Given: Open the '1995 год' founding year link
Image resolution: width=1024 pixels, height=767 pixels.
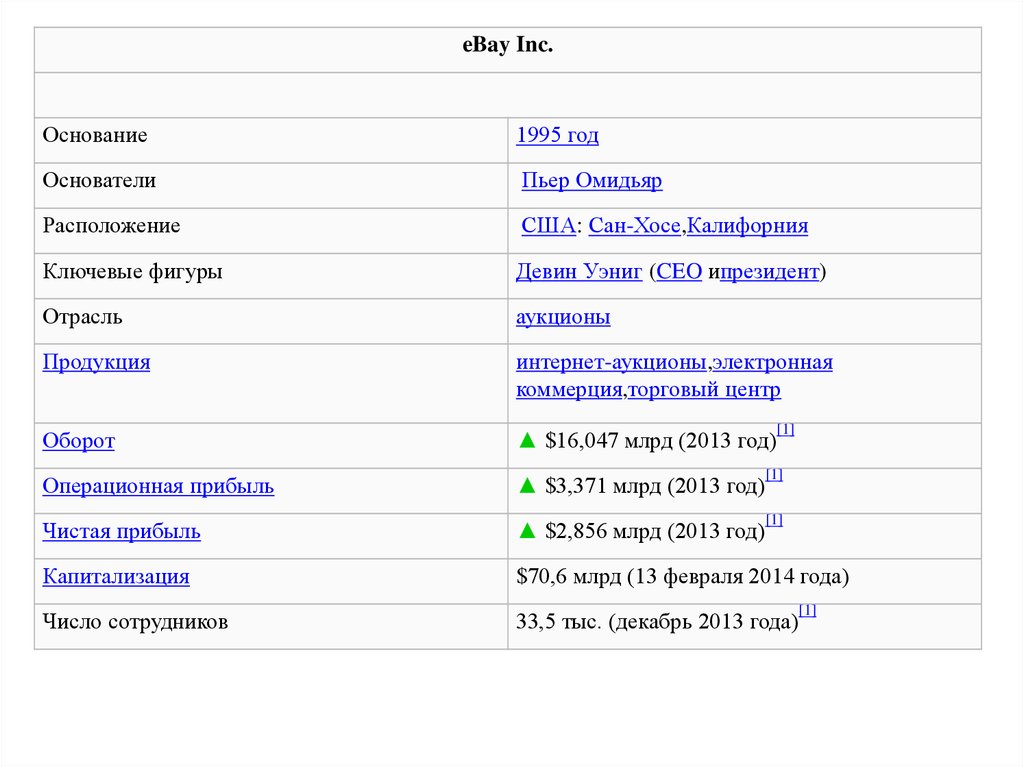Looking at the screenshot, I should 557,135.
